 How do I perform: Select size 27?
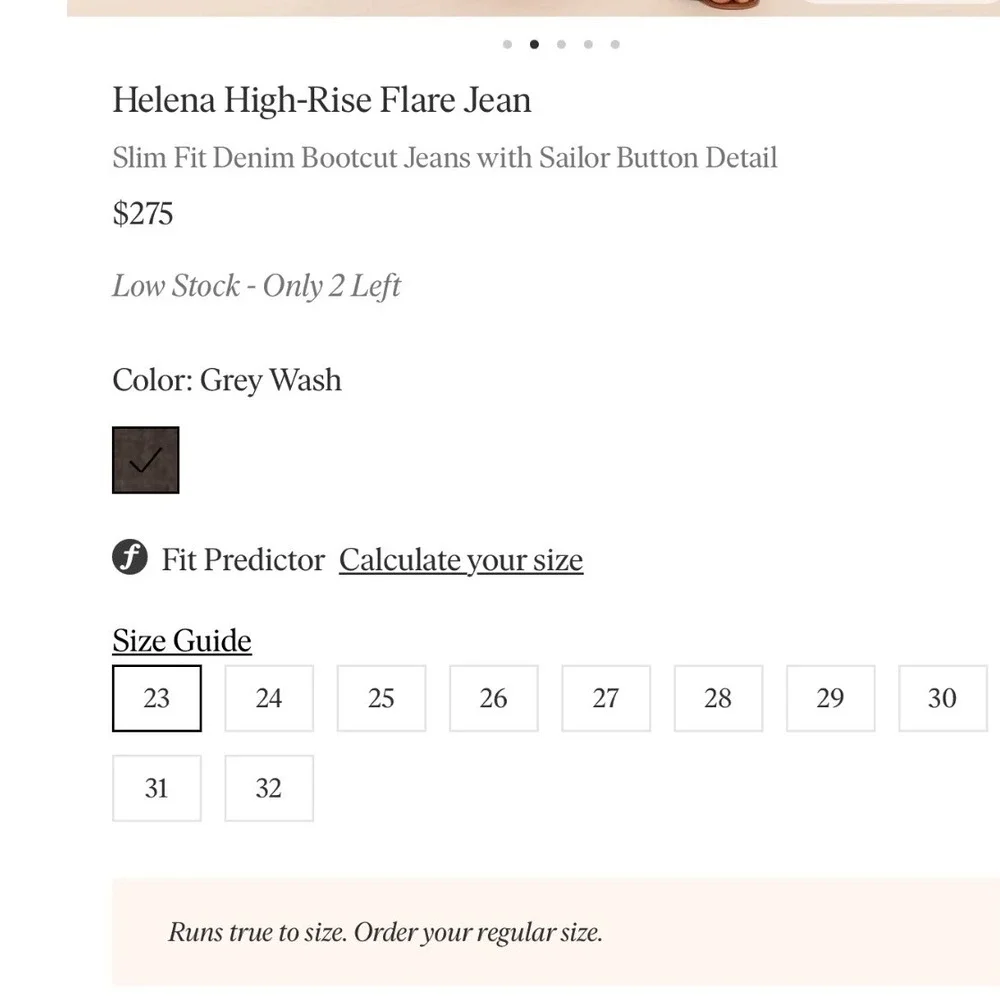coord(606,698)
